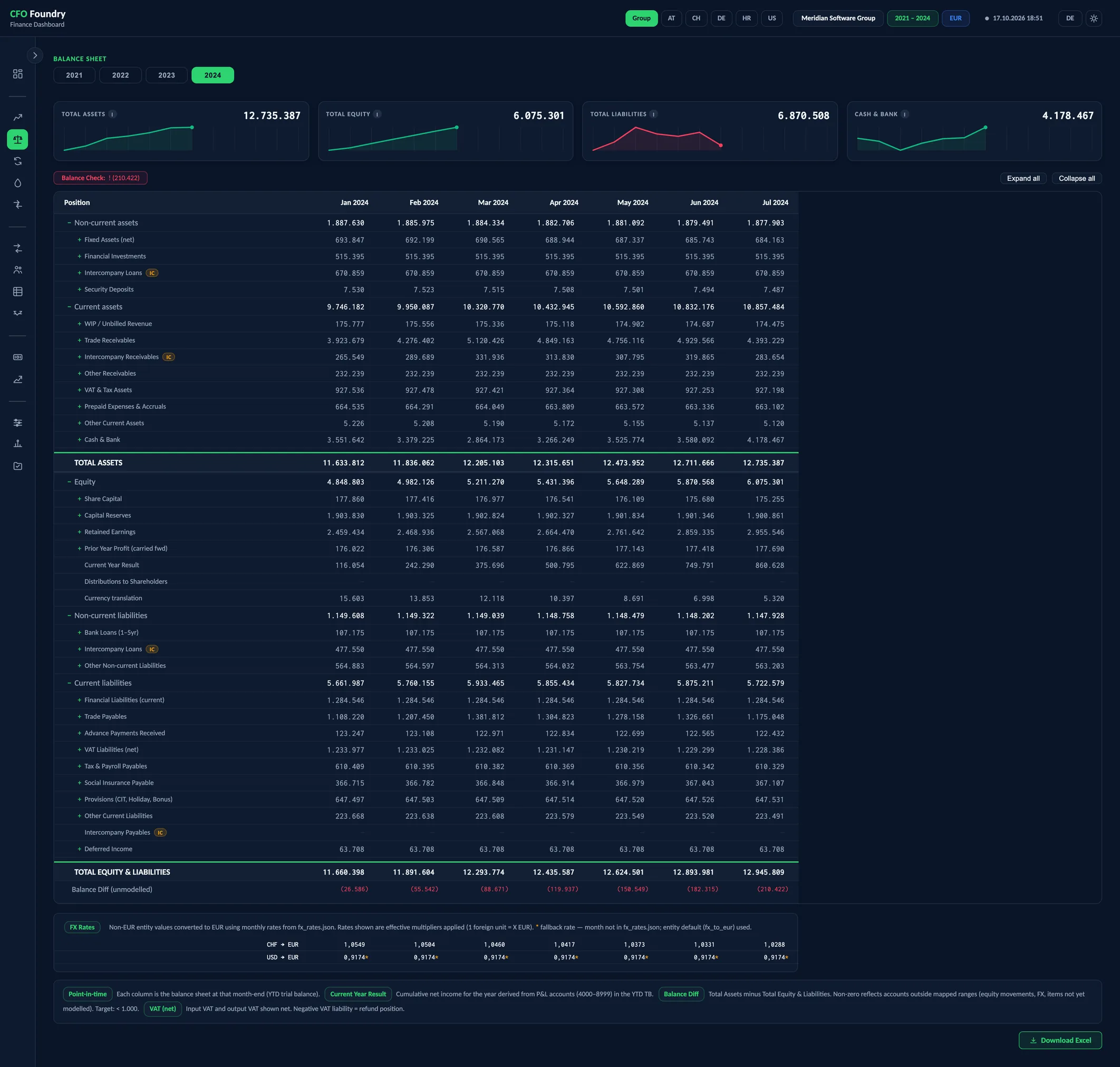
Task: Select the US entity filter
Action: tap(771, 18)
